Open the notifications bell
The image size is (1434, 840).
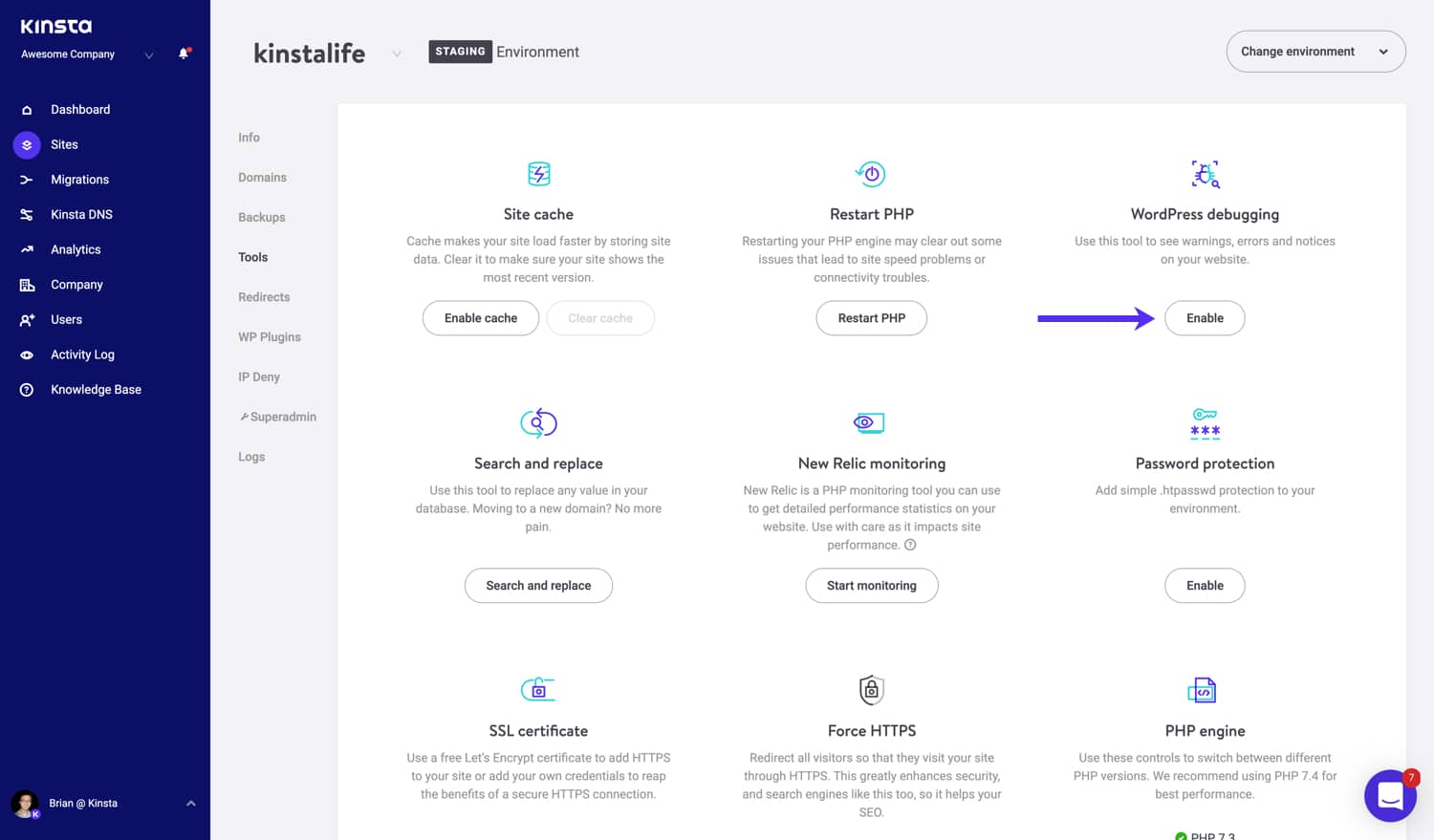[x=184, y=54]
